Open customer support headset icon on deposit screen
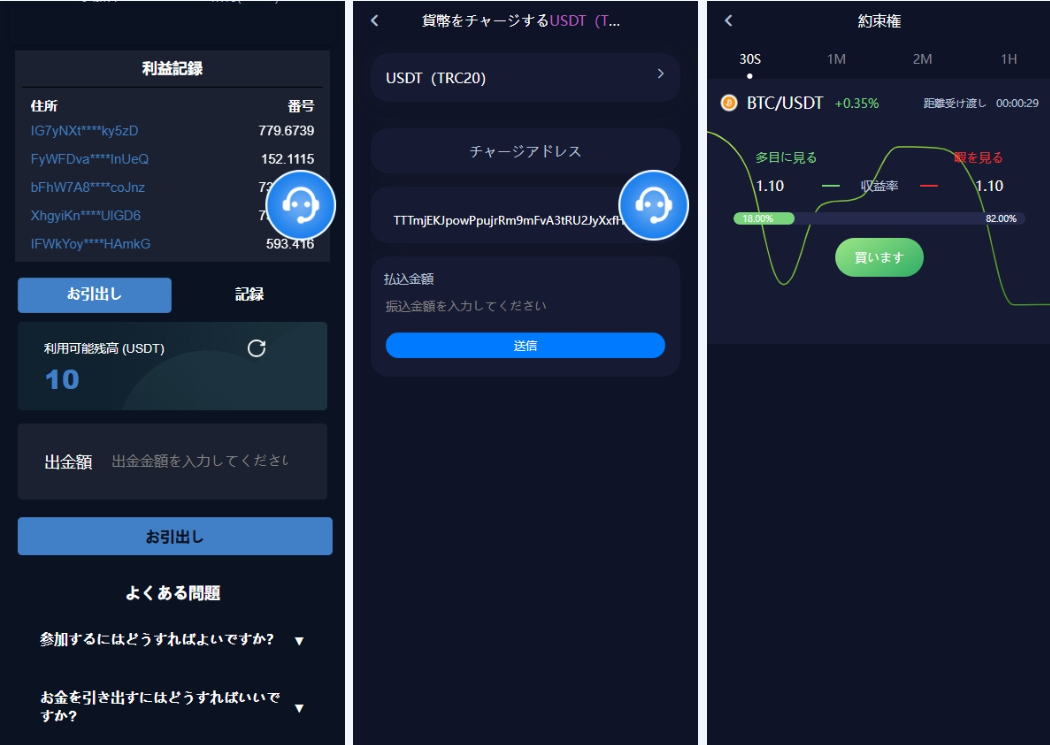Screen dimensions: 1050x745 pyautogui.click(x=654, y=205)
